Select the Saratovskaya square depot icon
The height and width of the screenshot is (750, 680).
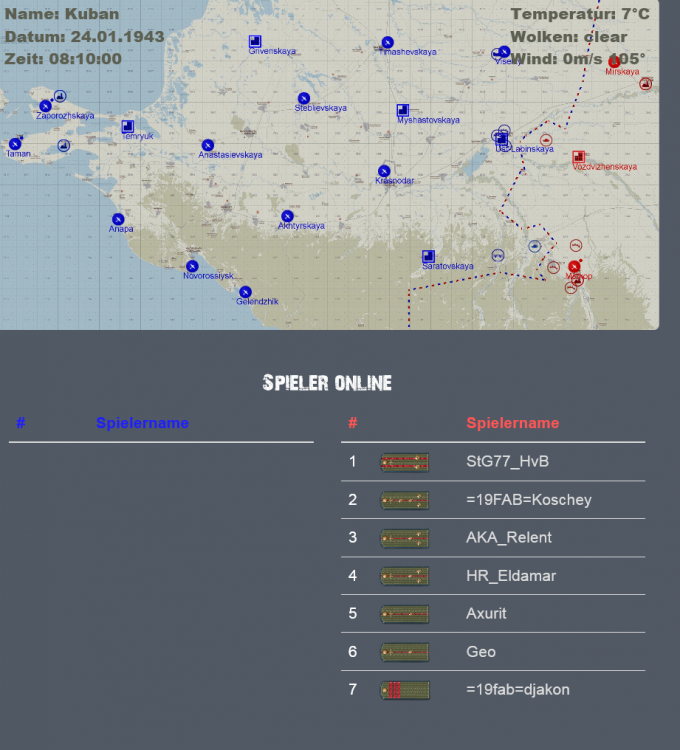(428, 256)
